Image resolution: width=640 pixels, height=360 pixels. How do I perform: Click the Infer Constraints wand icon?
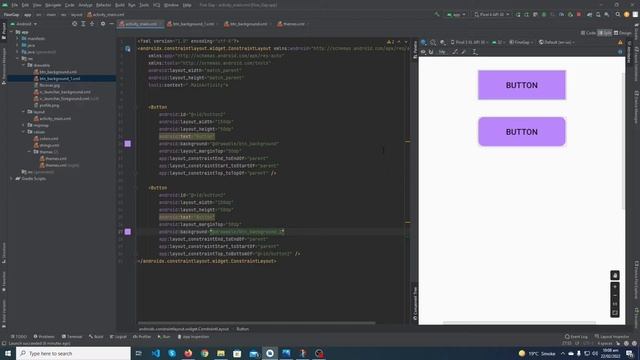point(464,52)
